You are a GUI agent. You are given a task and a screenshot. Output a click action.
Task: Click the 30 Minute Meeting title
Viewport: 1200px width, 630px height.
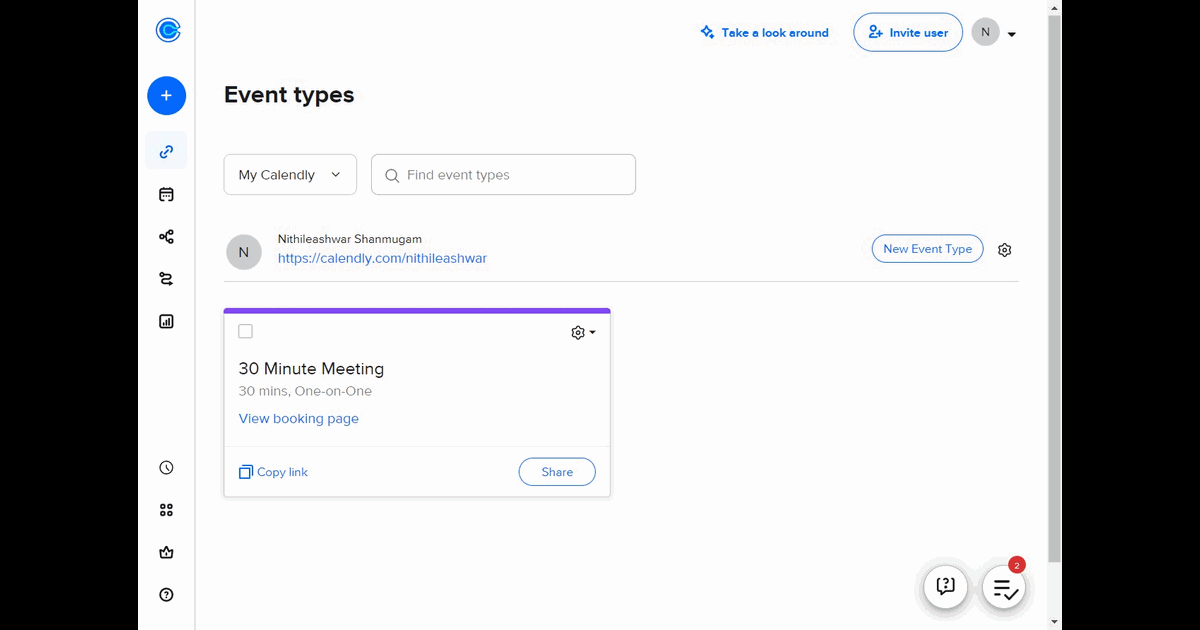coord(311,369)
